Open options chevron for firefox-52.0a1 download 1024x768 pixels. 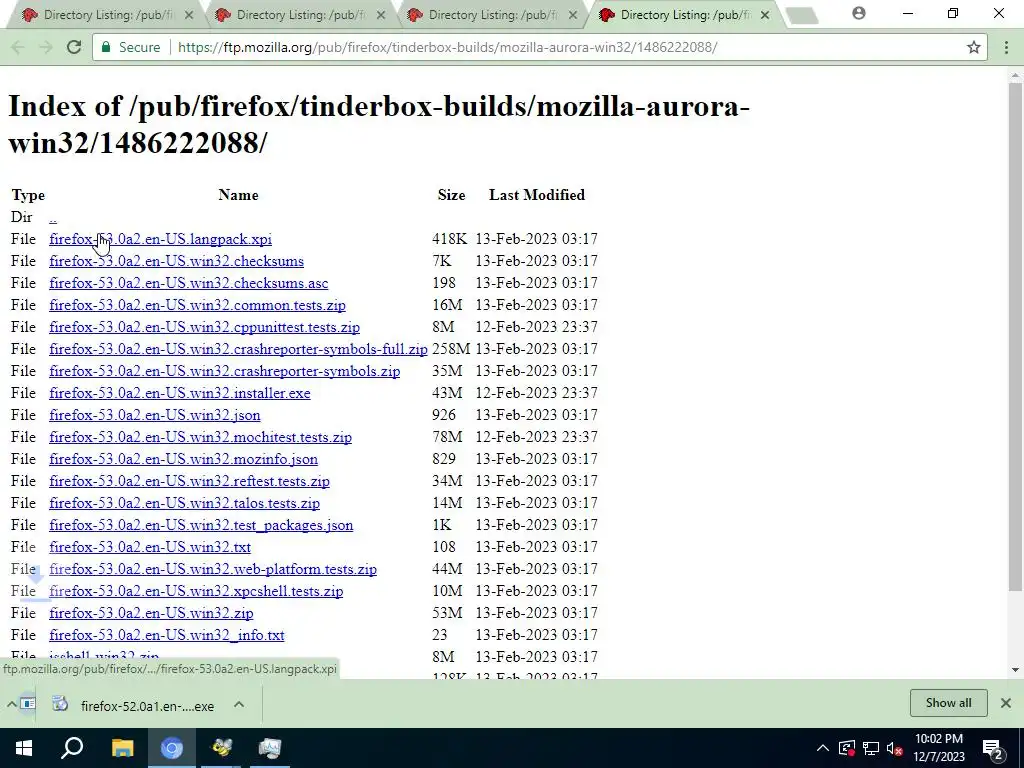click(239, 705)
